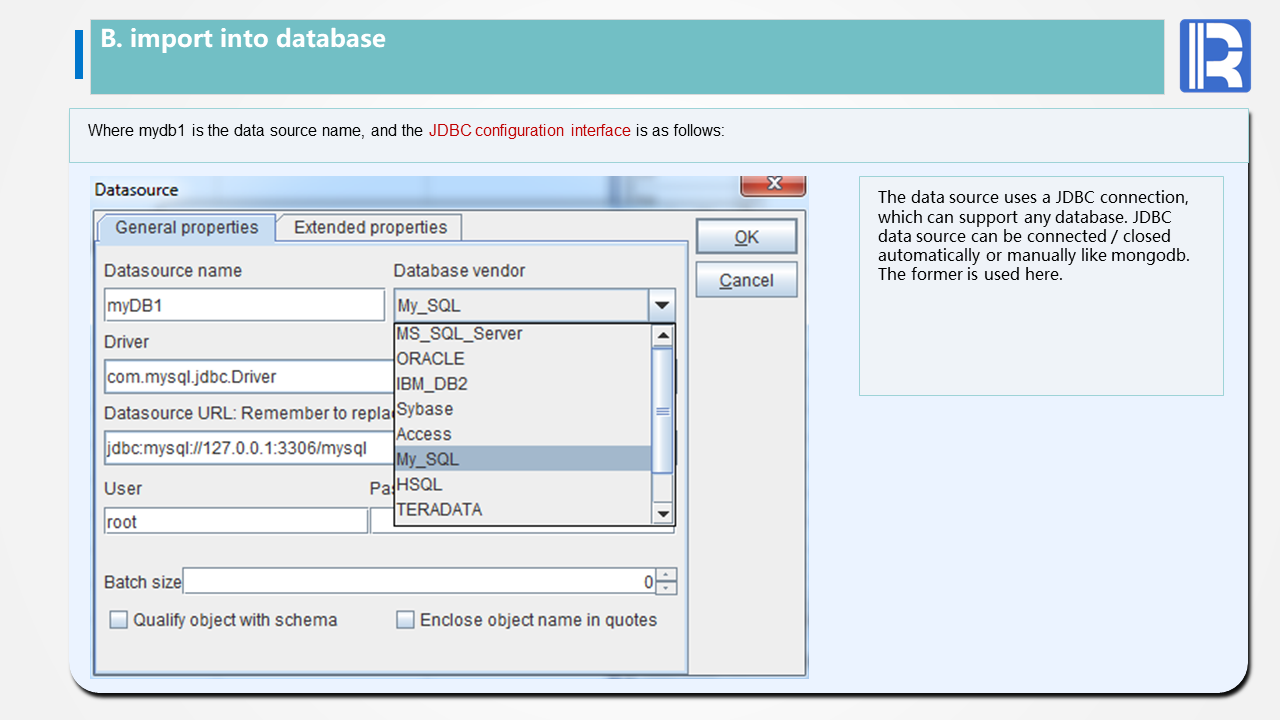Click the Datasource URL text field

click(x=248, y=449)
